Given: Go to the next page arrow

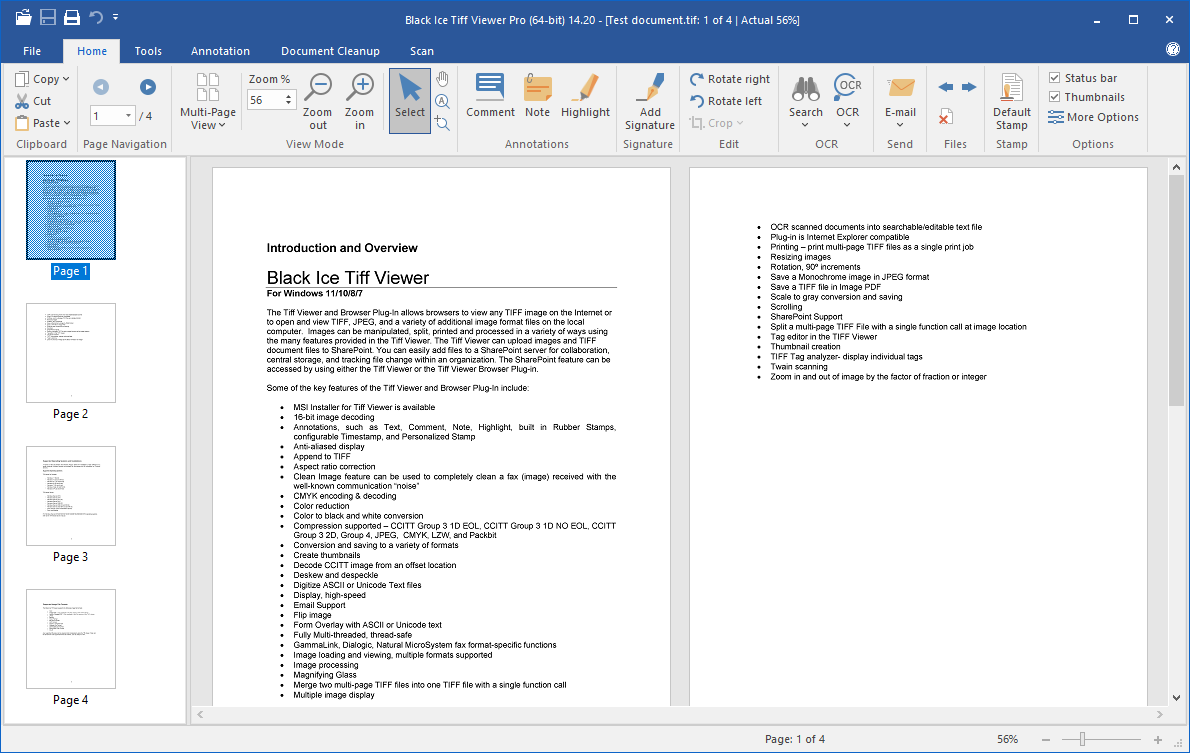Looking at the screenshot, I should [148, 87].
